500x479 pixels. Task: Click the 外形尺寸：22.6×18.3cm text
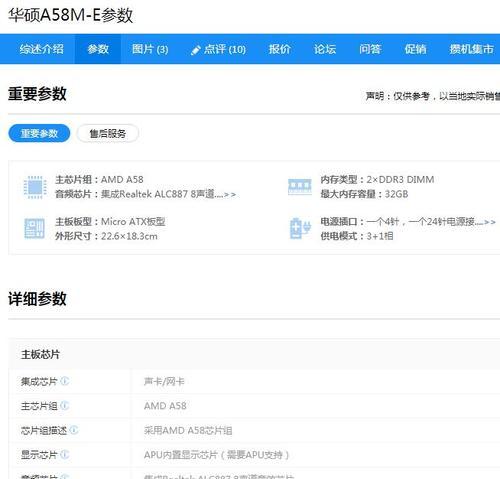coord(106,236)
